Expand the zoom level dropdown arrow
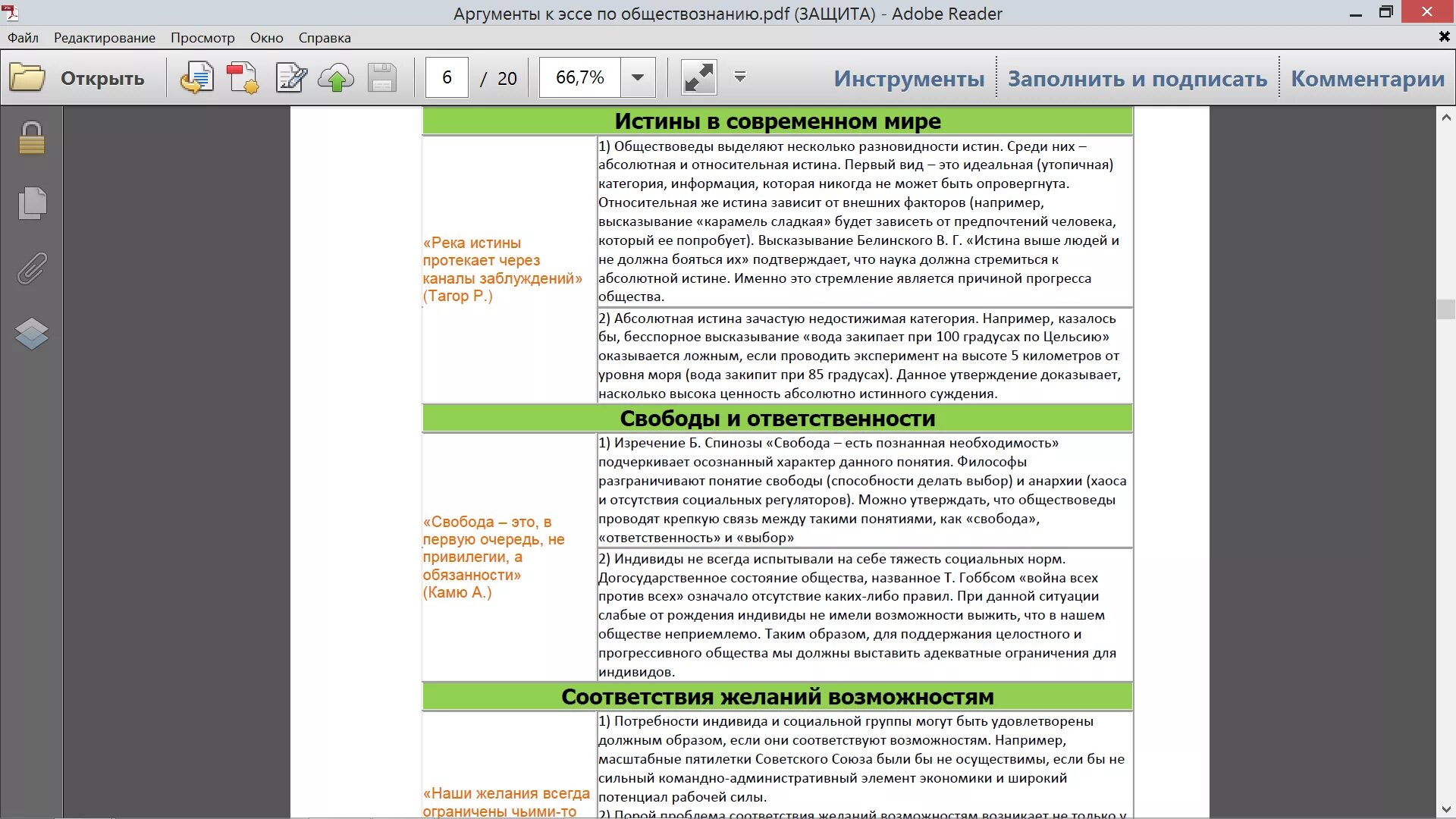This screenshot has width=1456, height=819. (x=638, y=77)
